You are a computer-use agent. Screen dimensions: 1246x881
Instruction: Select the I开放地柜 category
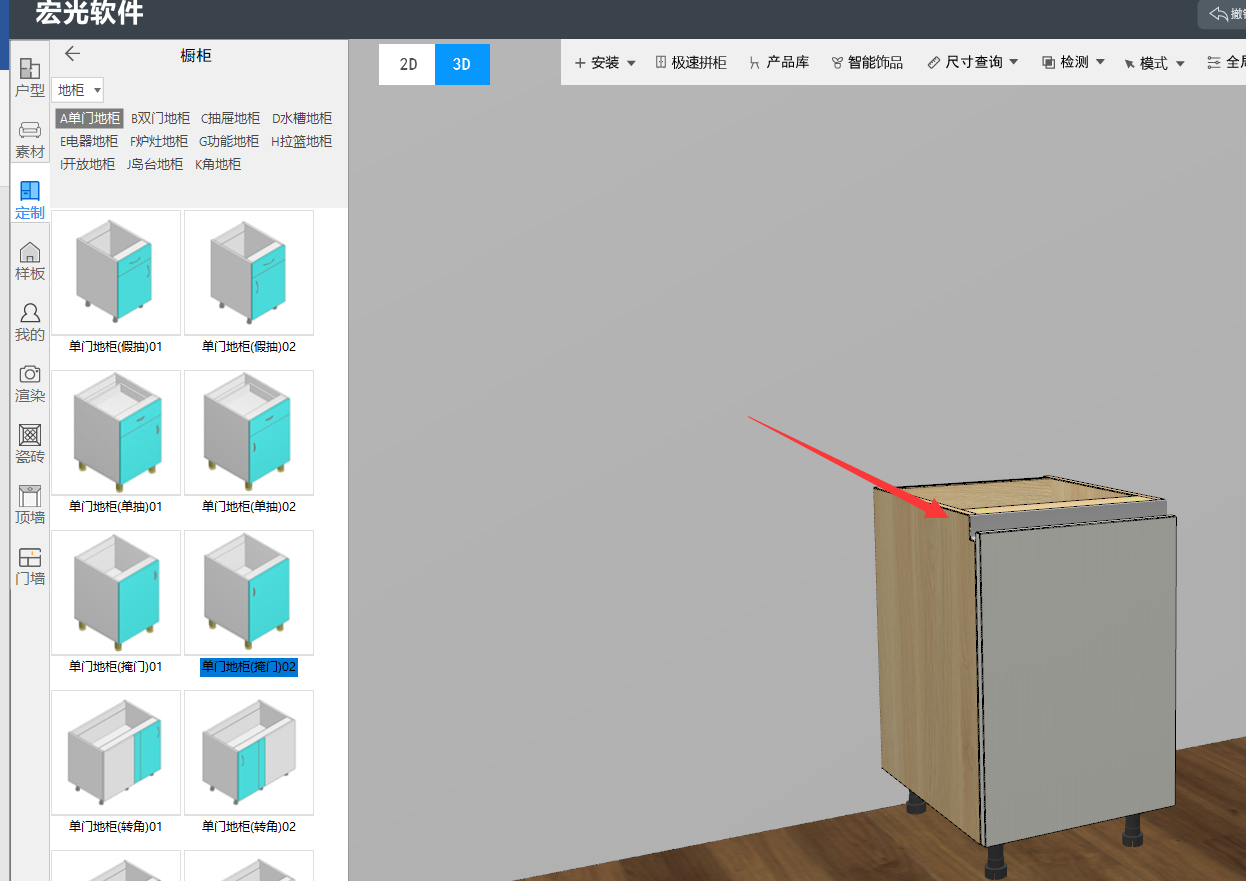[88, 164]
